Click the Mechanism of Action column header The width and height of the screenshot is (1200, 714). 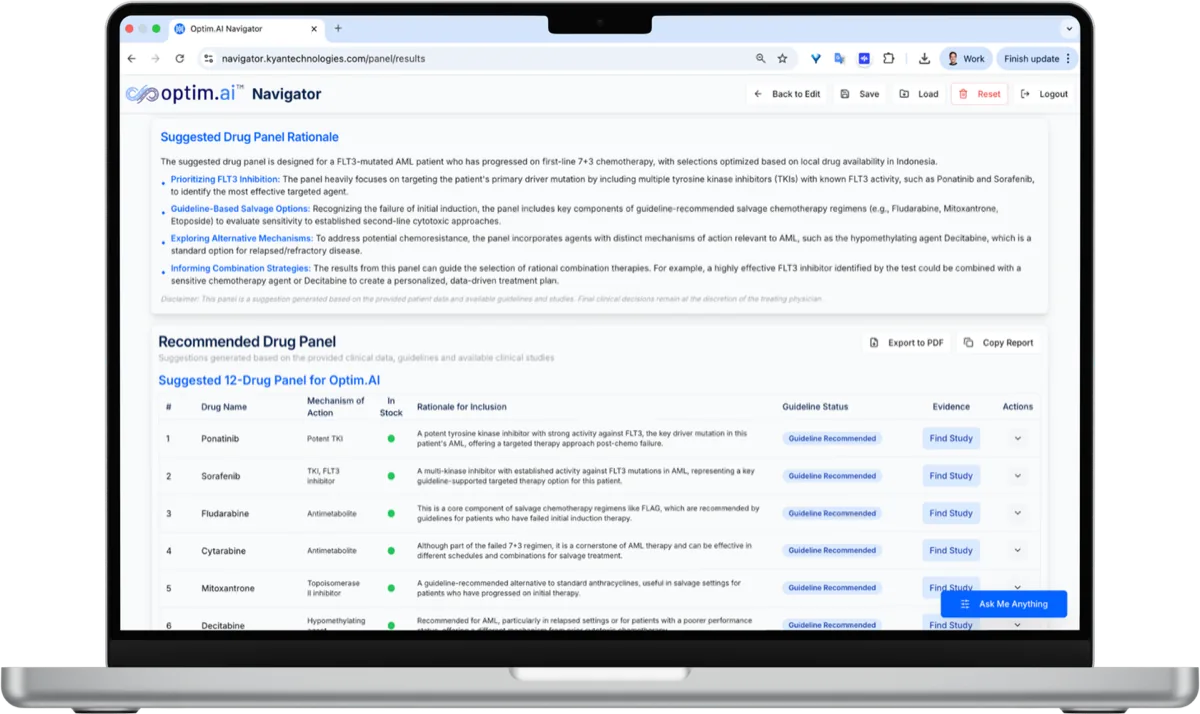point(336,407)
